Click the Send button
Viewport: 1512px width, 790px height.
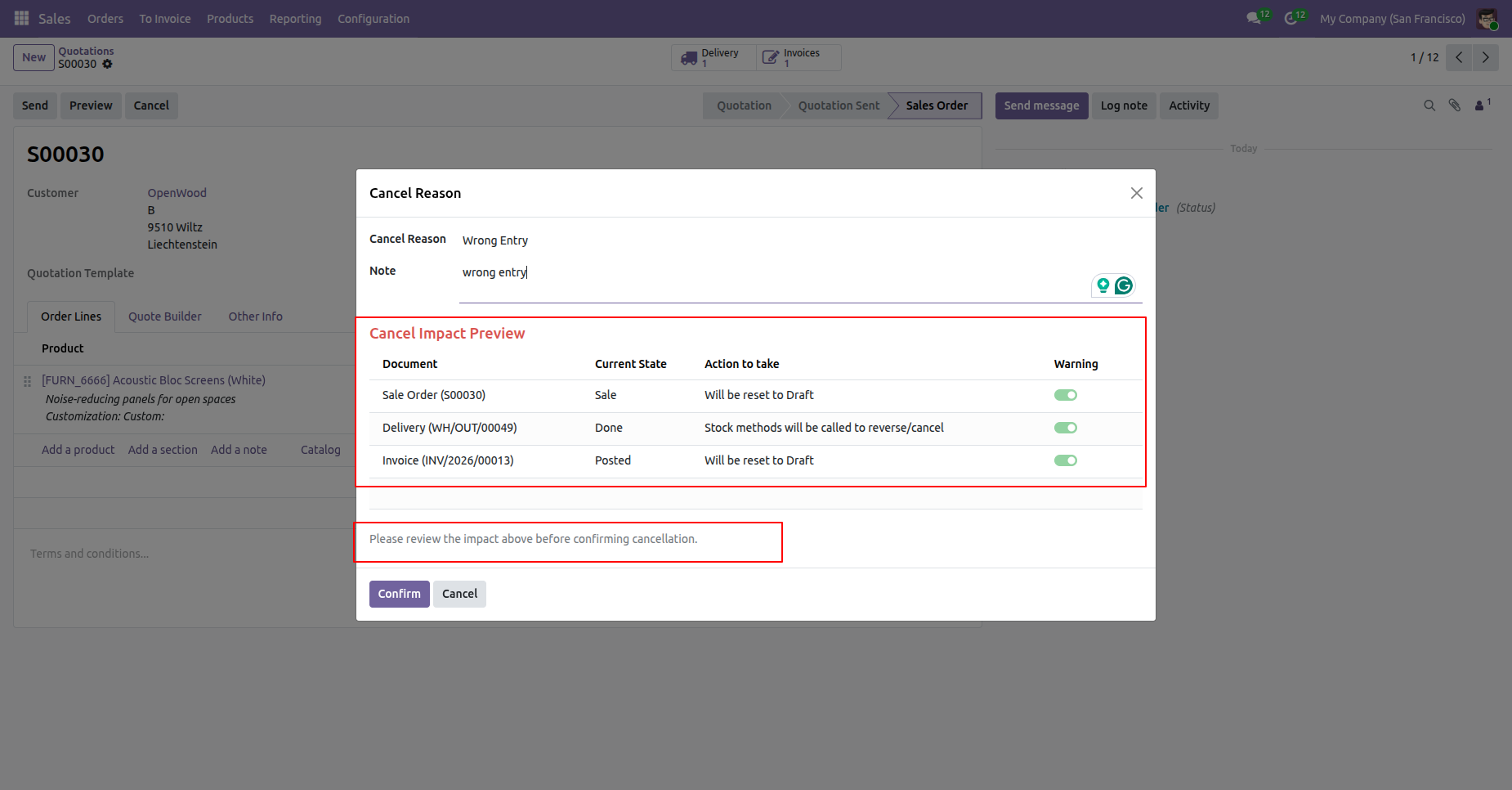pos(35,105)
